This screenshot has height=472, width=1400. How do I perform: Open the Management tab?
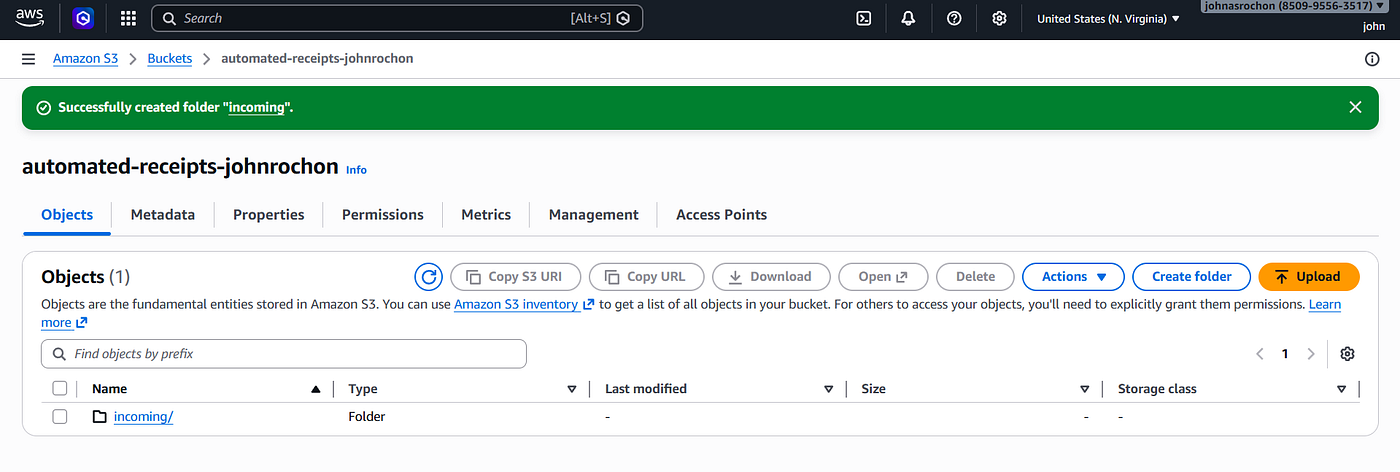(594, 215)
